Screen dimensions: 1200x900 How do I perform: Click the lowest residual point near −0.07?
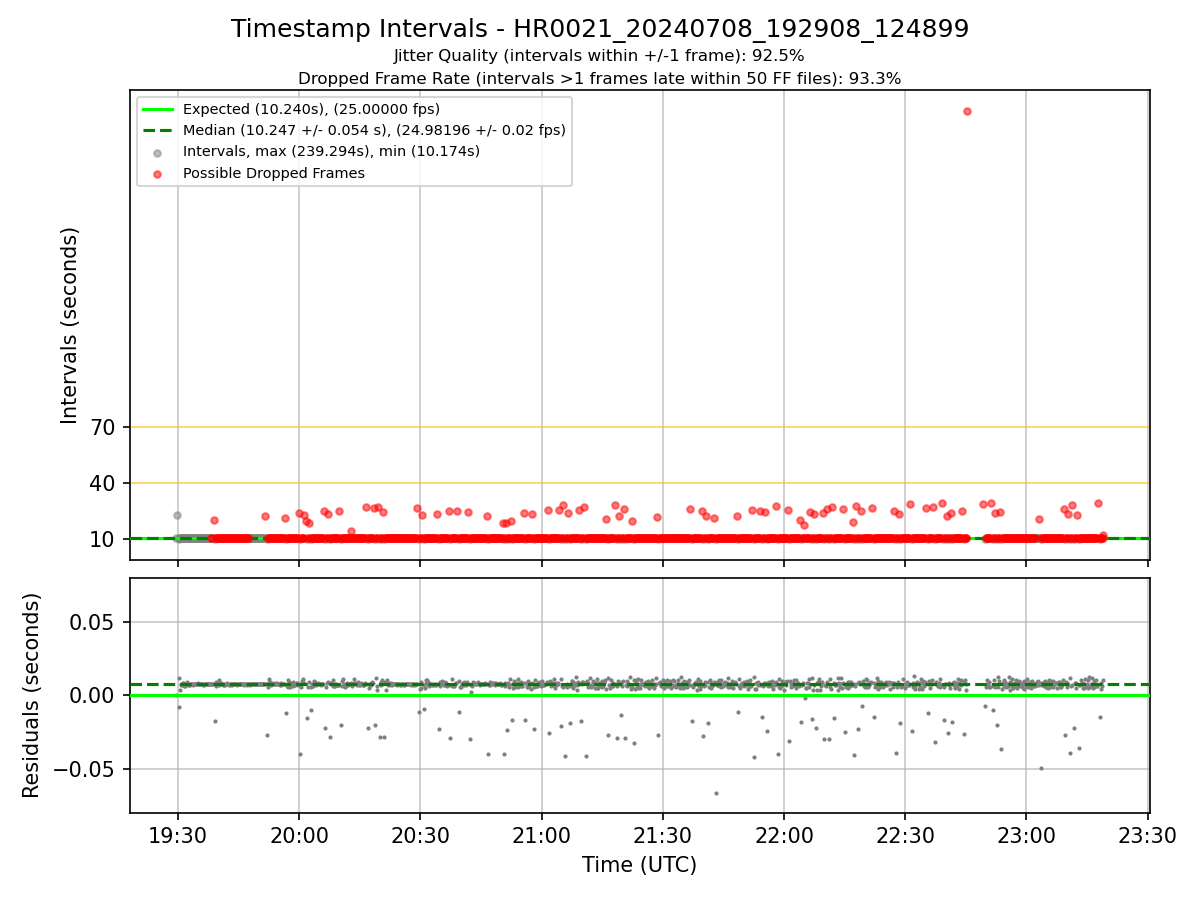click(x=716, y=794)
